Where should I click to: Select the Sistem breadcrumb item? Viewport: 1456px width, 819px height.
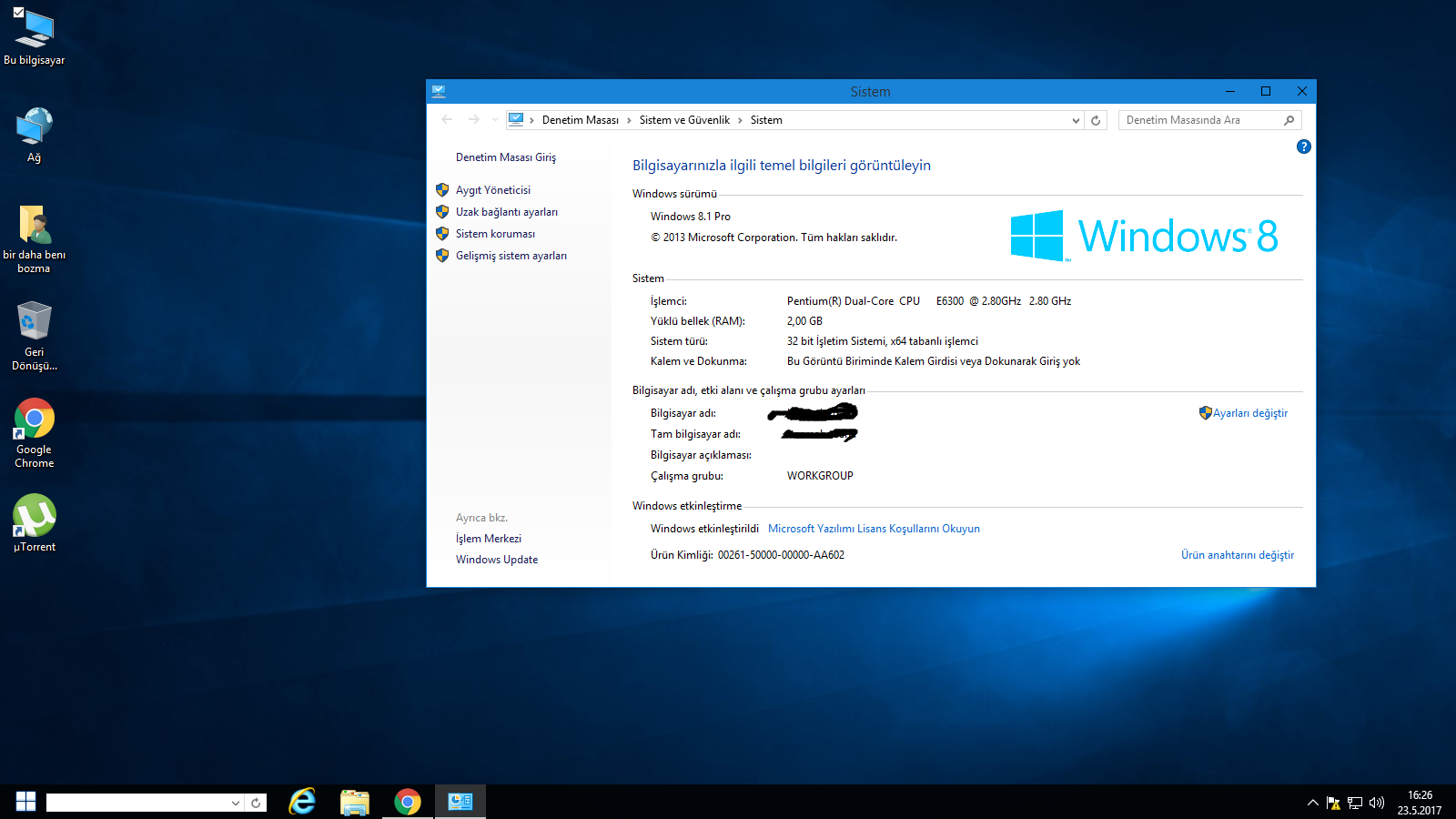pyautogui.click(x=766, y=120)
